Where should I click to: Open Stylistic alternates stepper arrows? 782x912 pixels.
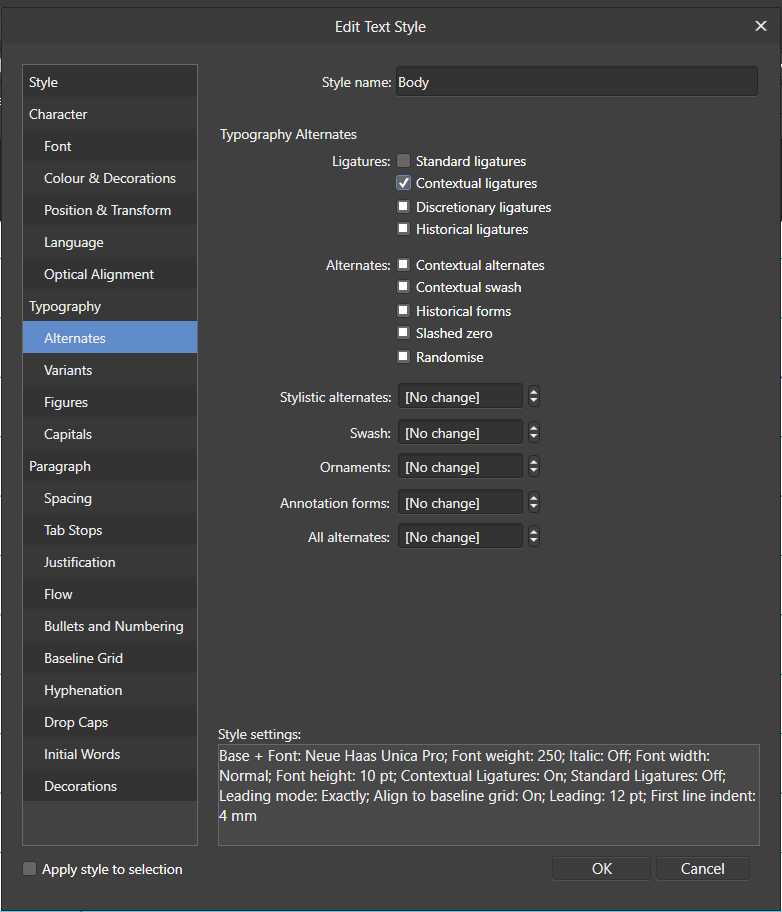tap(534, 397)
